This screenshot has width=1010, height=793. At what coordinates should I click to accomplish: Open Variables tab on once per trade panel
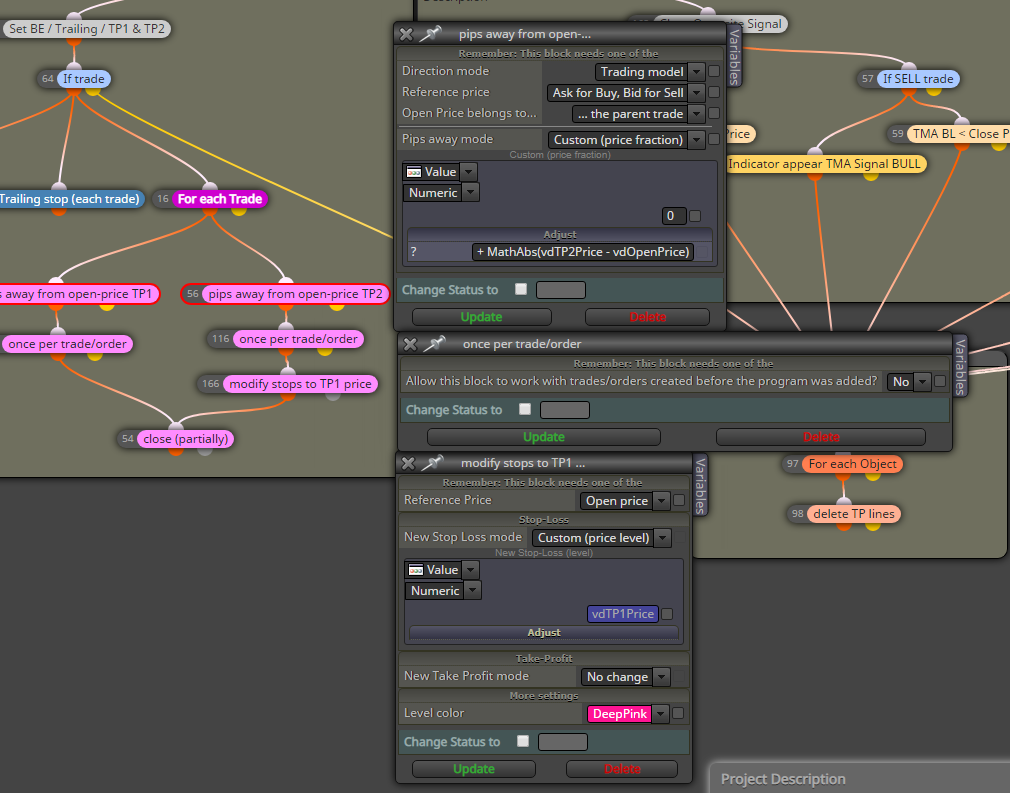tap(960, 366)
